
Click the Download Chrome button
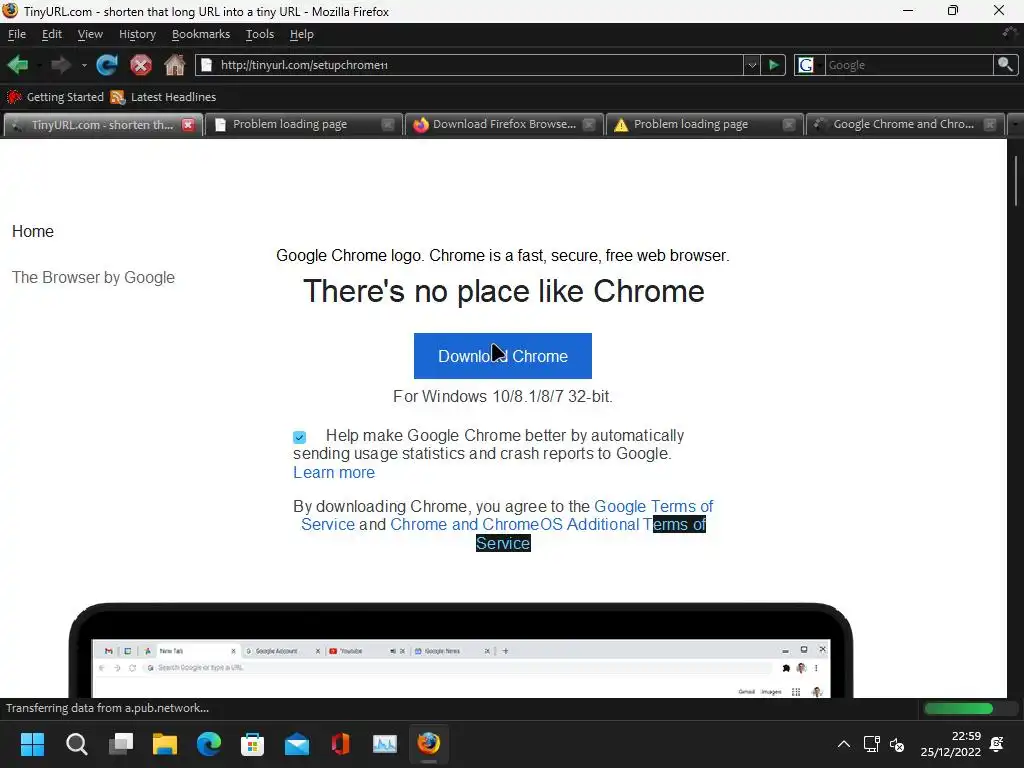503,356
